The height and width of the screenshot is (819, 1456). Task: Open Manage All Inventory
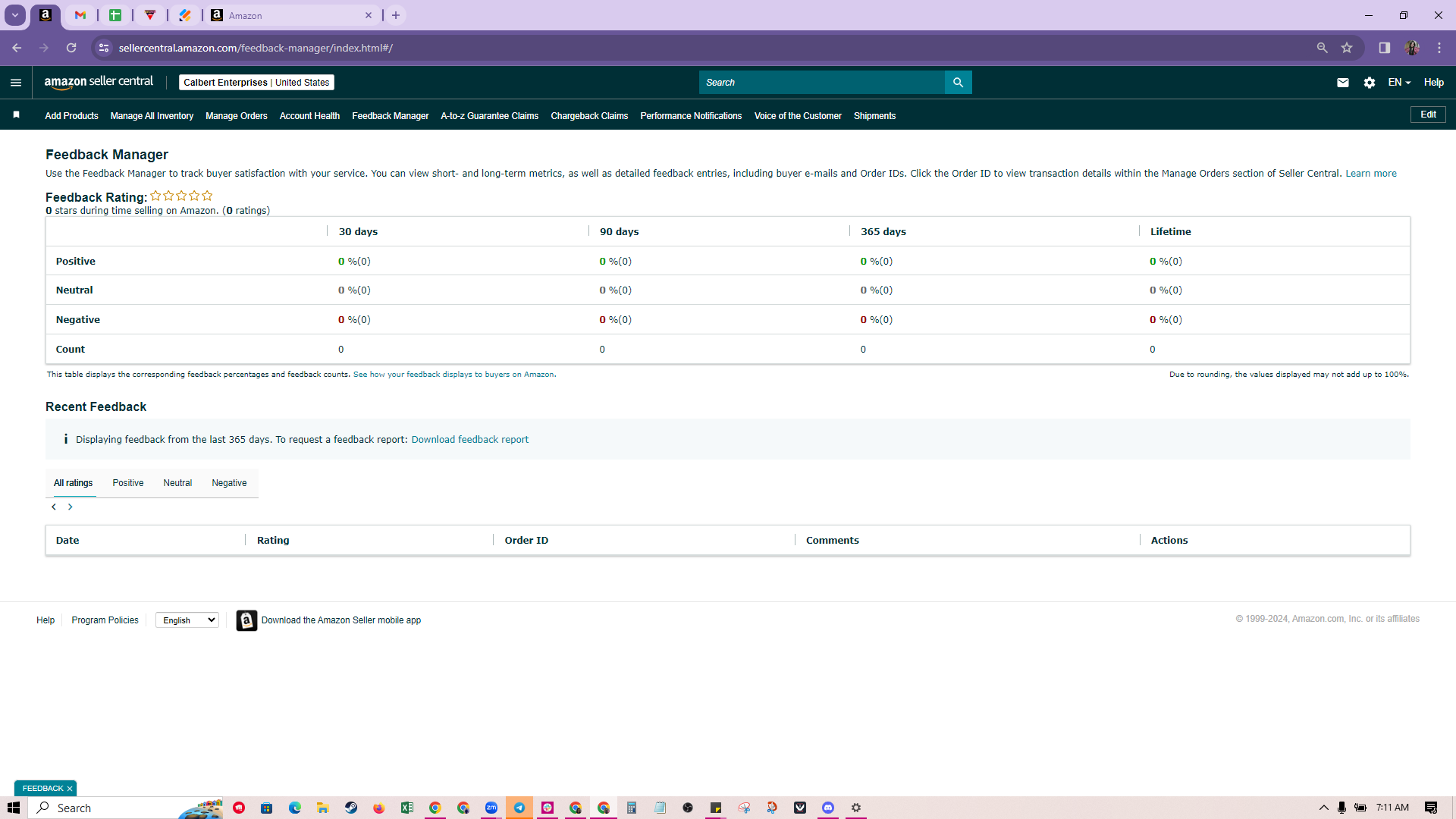(152, 116)
